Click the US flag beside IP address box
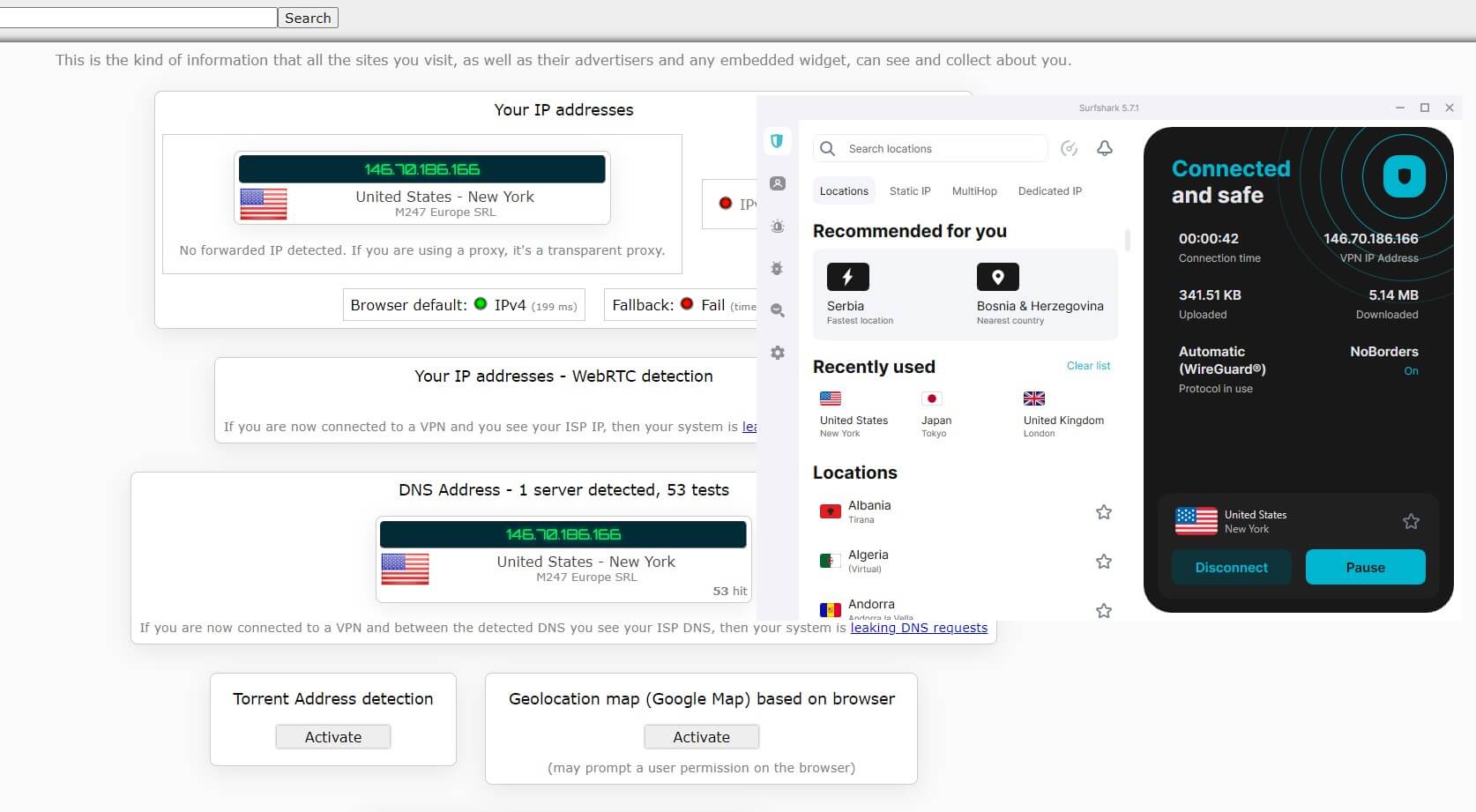1476x812 pixels. (264, 204)
